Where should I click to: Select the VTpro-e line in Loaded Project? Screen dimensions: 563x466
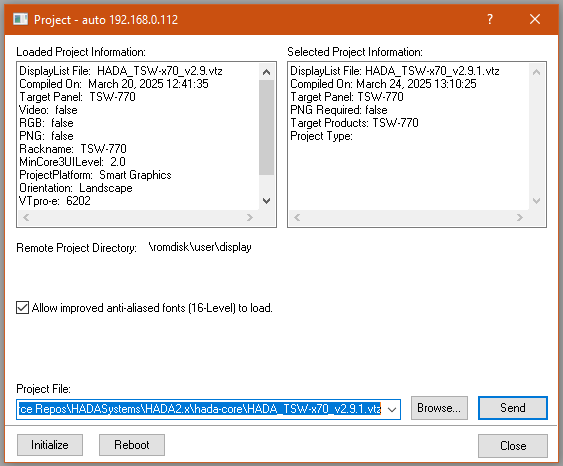tap(55, 201)
